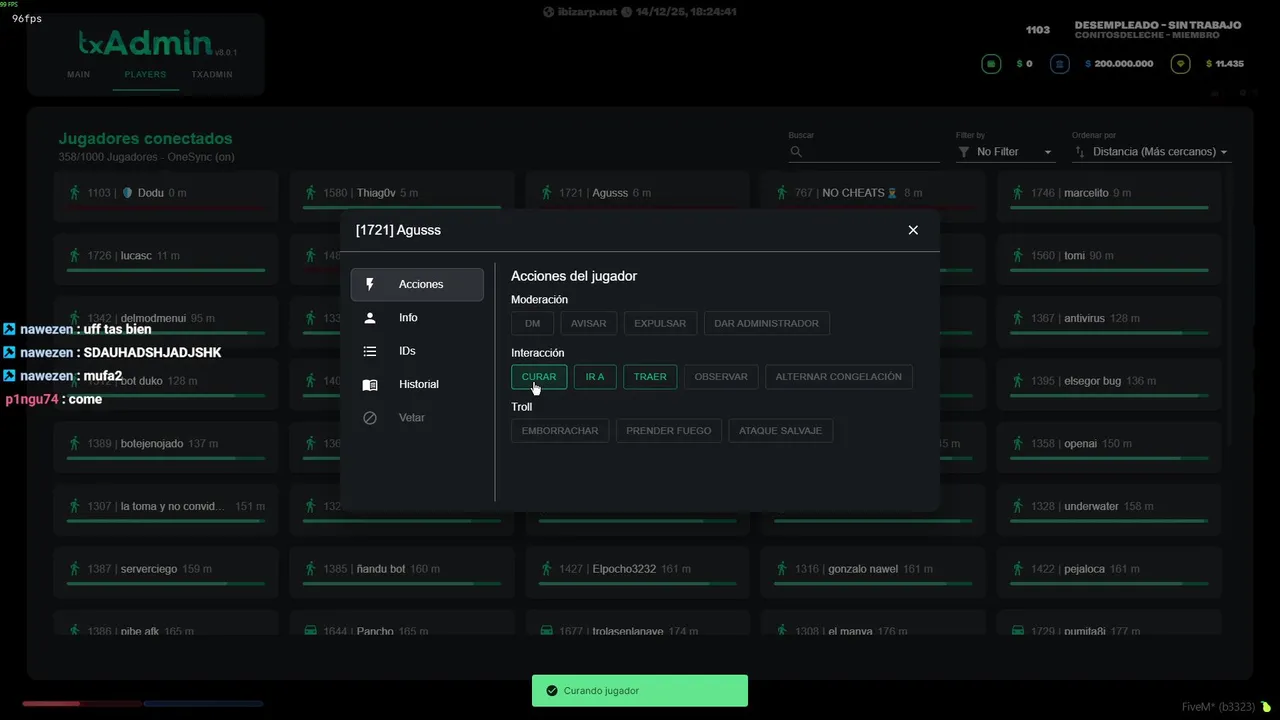
Task: Select Info in dialog sidebar
Action: point(417,318)
